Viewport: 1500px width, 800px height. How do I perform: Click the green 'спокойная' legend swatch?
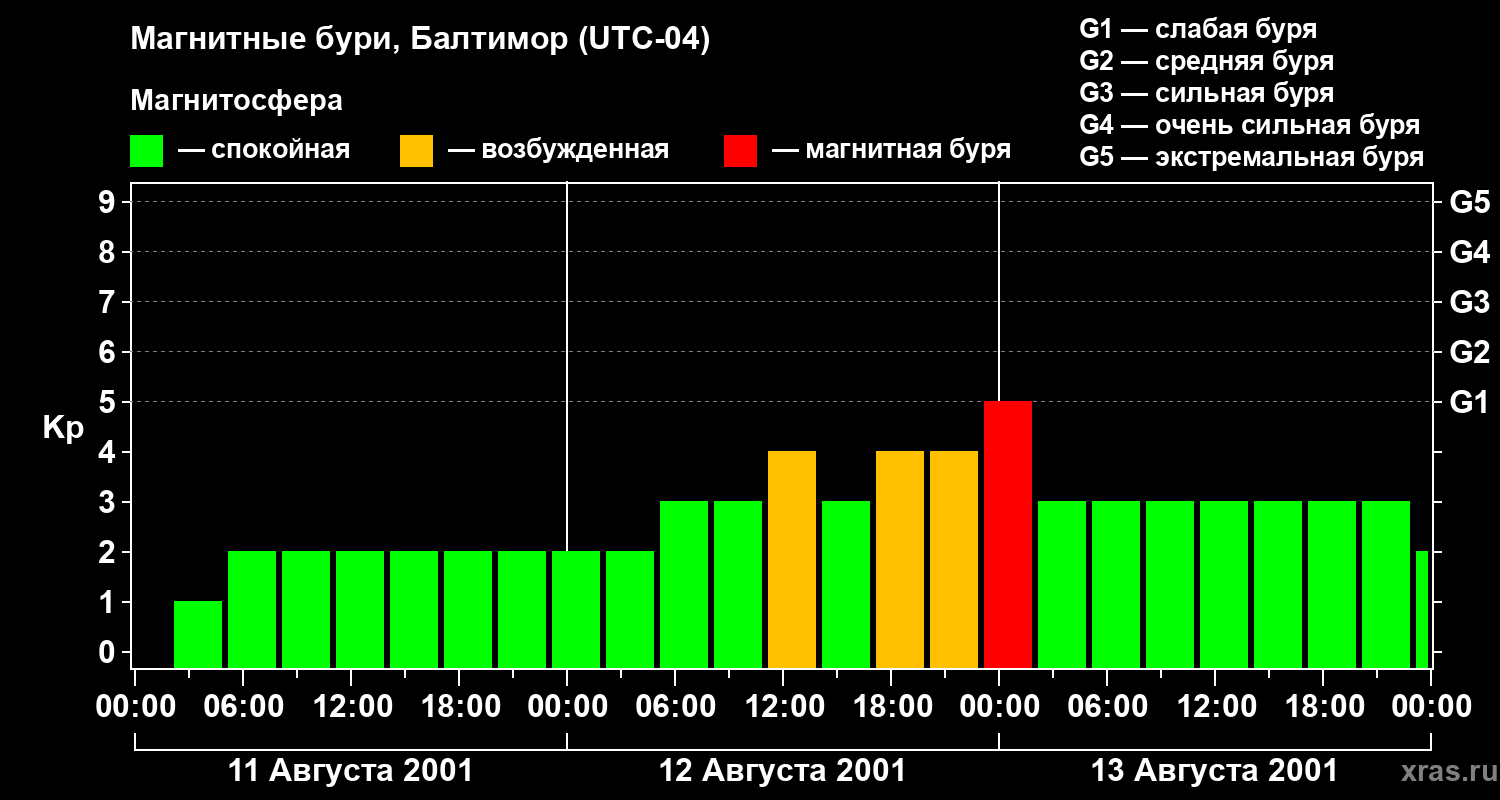[146, 151]
